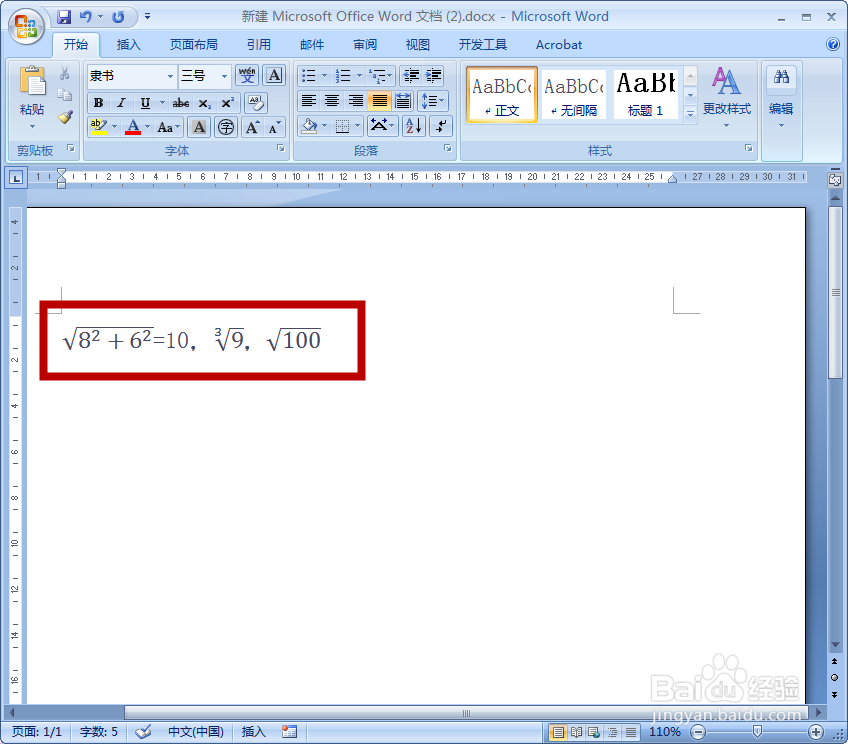848x744 pixels.
Task: Grow font size
Action: point(252,128)
